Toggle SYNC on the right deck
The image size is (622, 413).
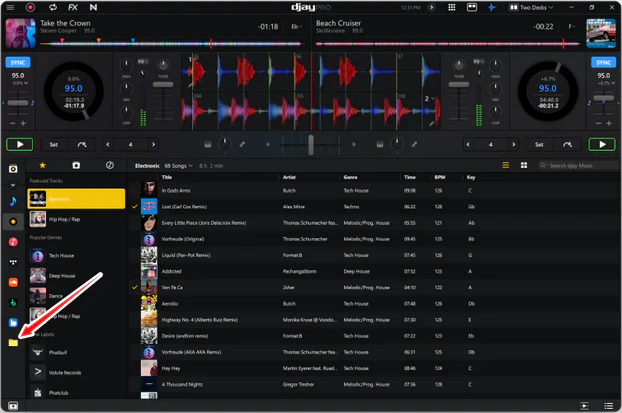(603, 62)
